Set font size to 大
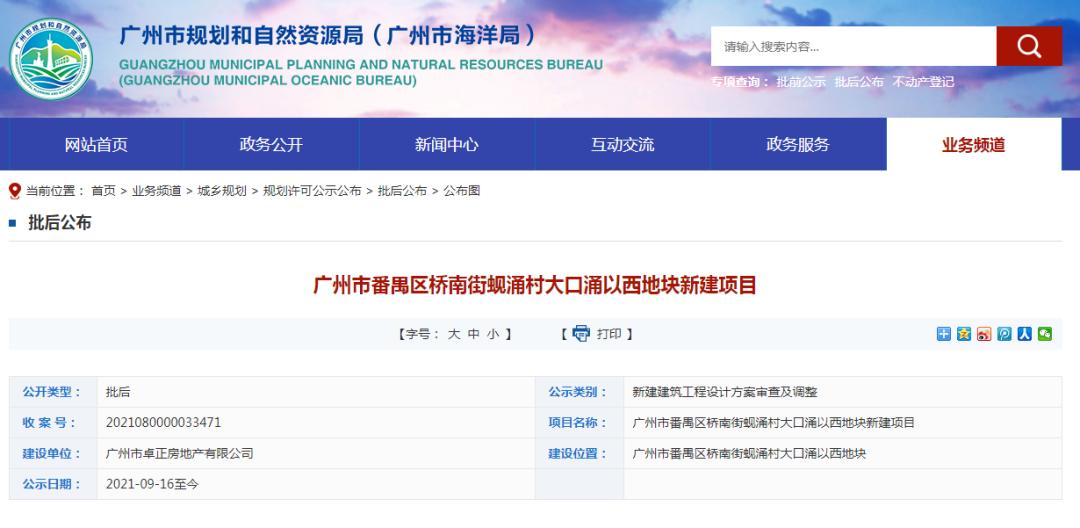Viewport: 1080px width, 528px height. 453,334
